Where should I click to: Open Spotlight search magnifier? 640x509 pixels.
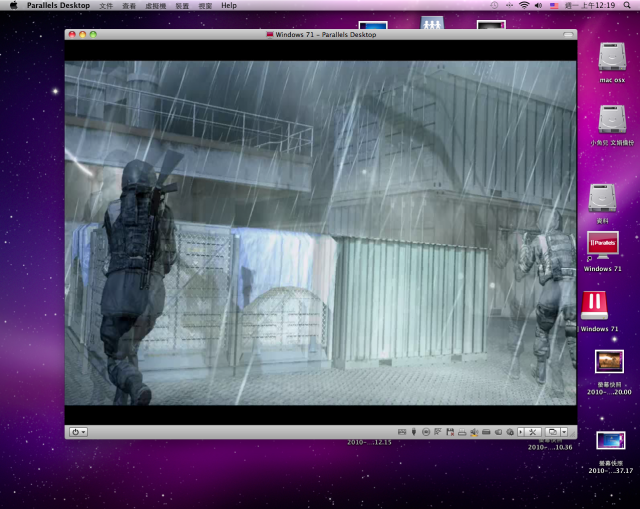[x=627, y=5]
